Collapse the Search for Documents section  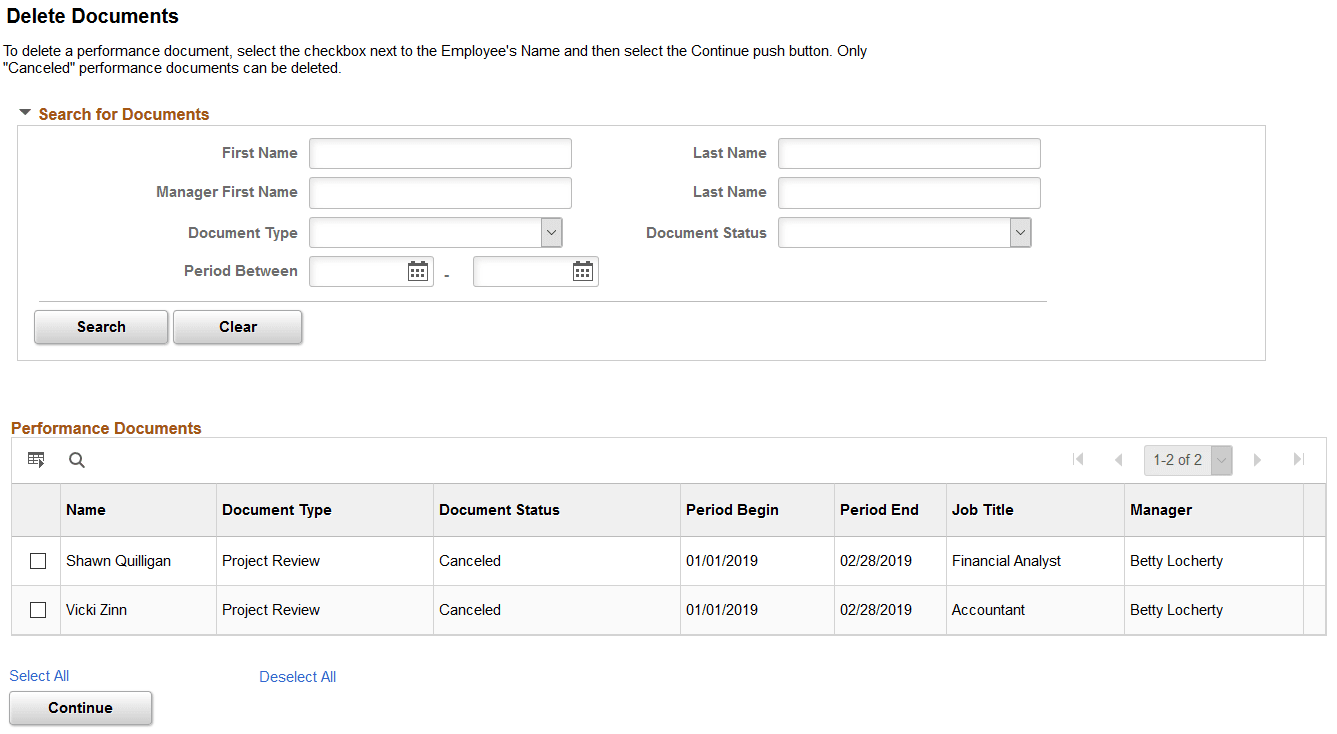point(24,113)
